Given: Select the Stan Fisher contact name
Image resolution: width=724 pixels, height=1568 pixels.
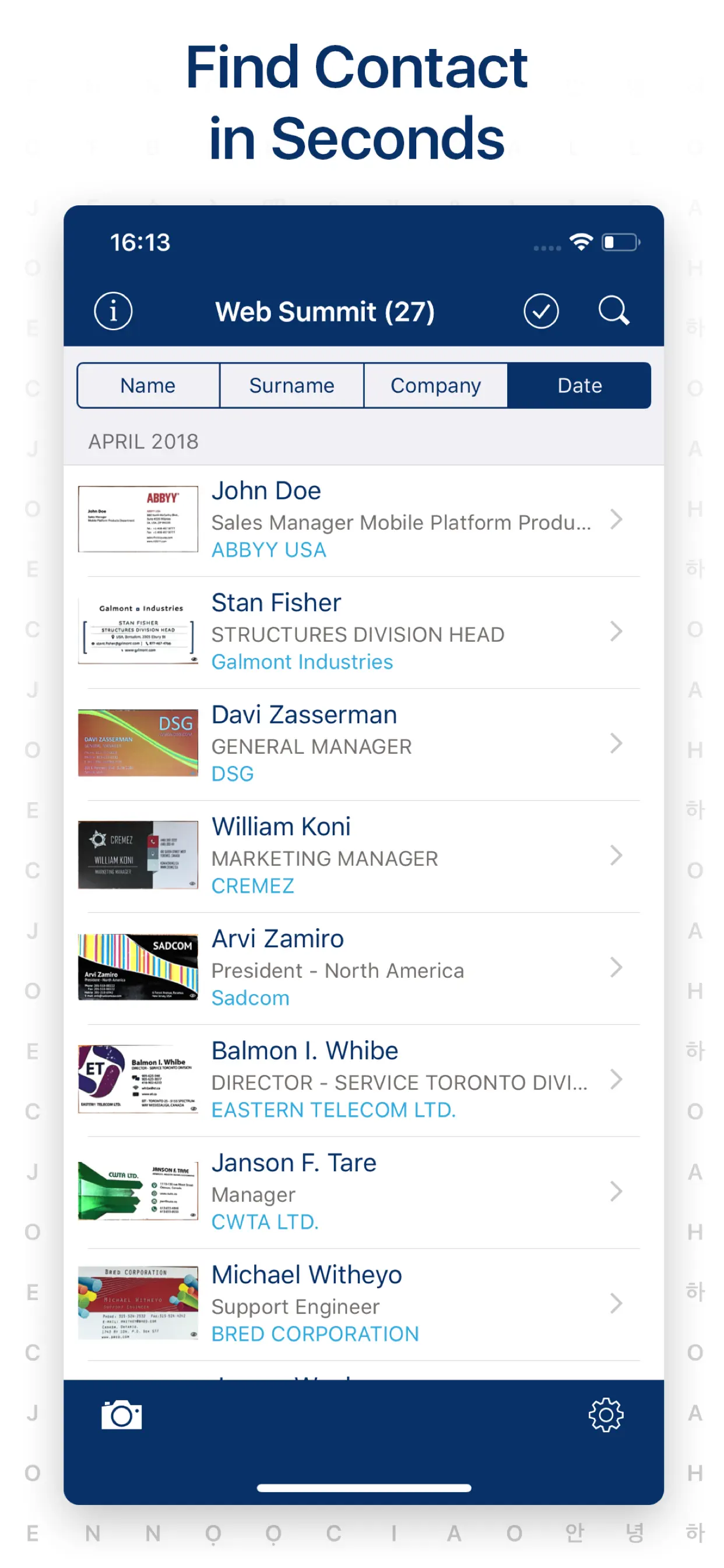Looking at the screenshot, I should click(276, 603).
